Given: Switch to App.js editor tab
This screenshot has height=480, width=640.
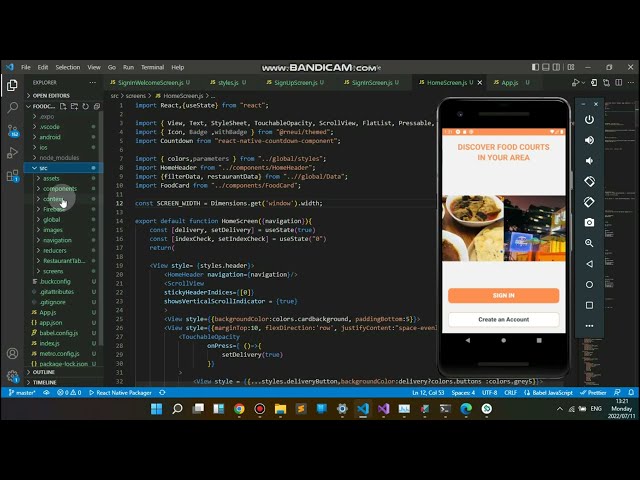Looking at the screenshot, I should click(x=510, y=83).
